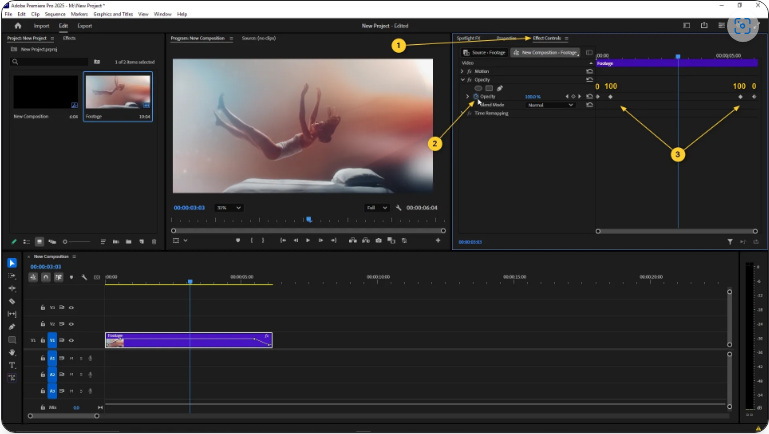Click Program monitor playhead scrubber
This screenshot has height=434, width=769.
click(309, 220)
